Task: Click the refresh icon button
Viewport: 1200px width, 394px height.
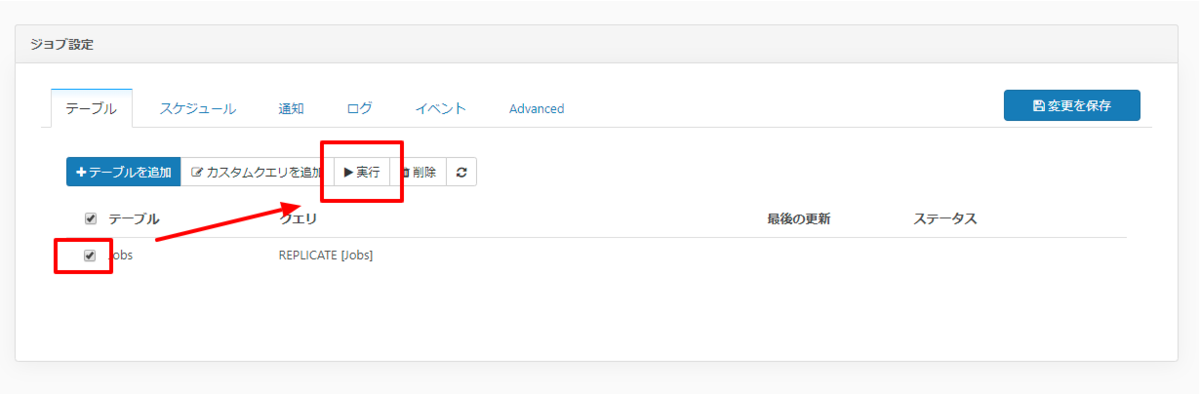Action: click(x=461, y=172)
